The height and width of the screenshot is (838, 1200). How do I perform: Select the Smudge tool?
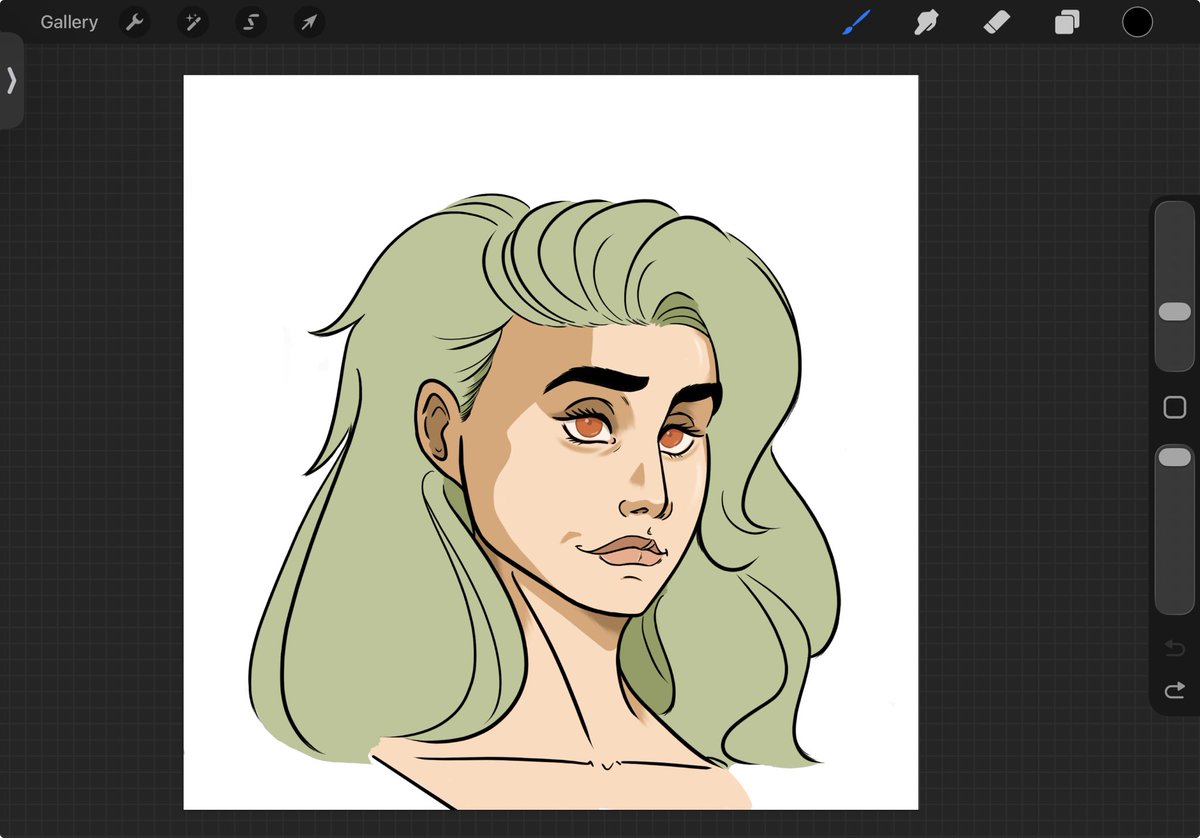tap(927, 22)
